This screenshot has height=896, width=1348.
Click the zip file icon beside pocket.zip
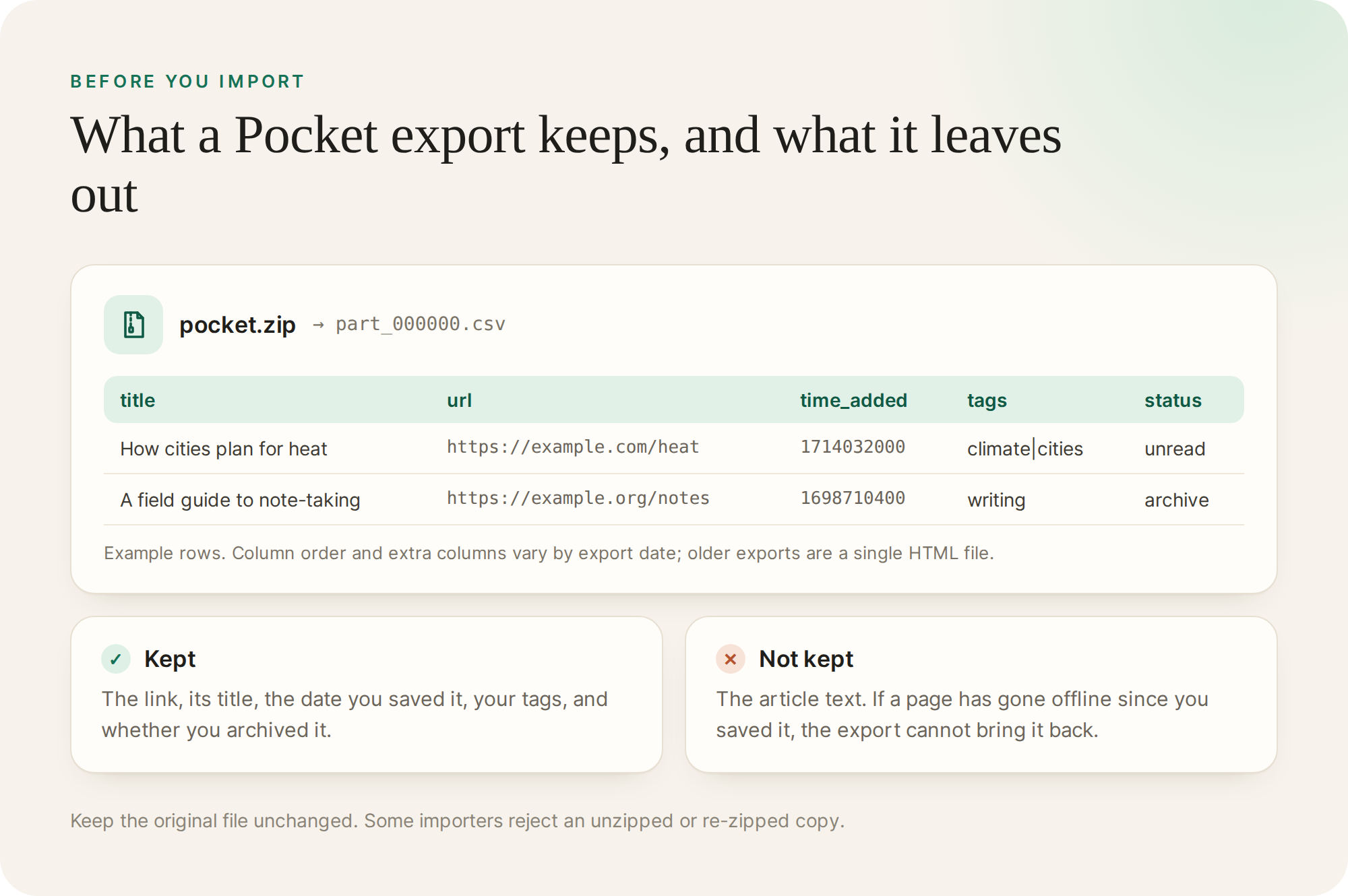133,325
